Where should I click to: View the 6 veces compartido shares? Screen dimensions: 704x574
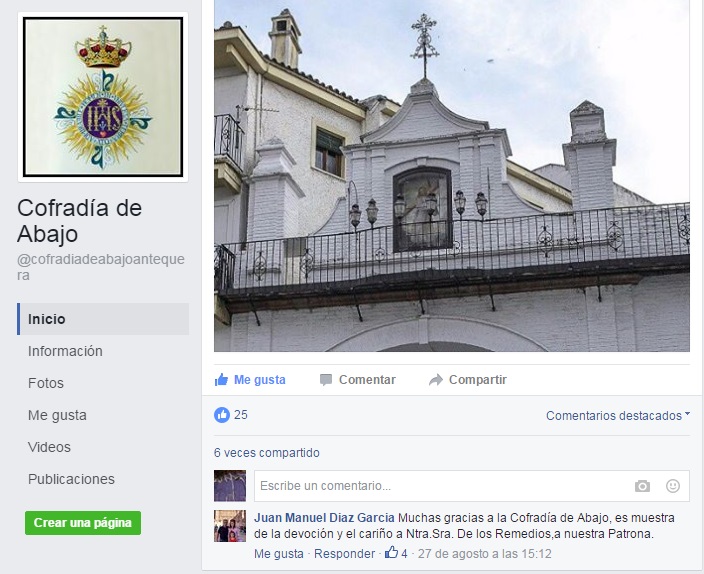(267, 453)
